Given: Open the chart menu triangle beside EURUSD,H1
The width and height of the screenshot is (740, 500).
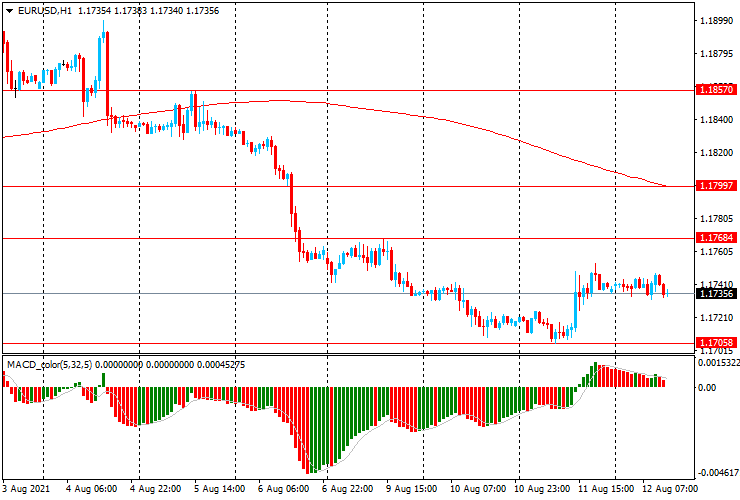Looking at the screenshot, I should 9,11.
